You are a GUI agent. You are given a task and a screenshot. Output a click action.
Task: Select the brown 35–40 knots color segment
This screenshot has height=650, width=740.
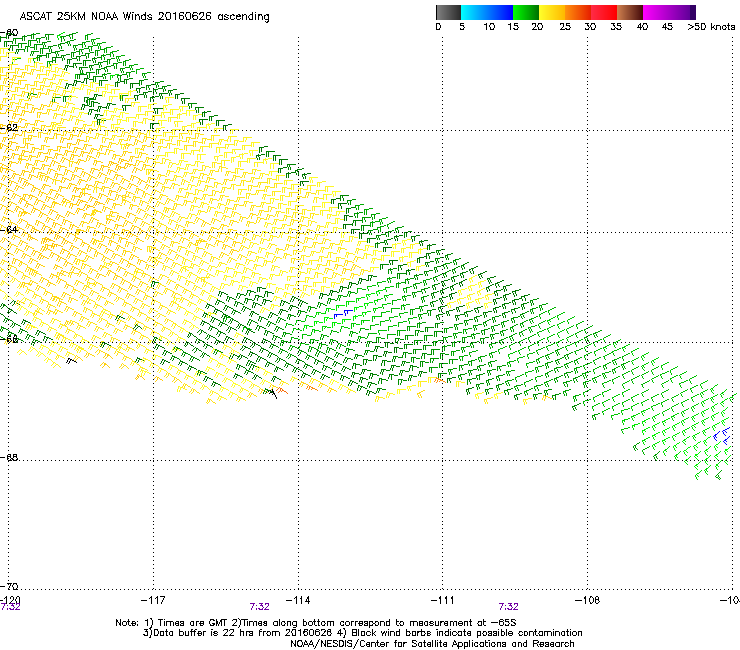pyautogui.click(x=630, y=12)
